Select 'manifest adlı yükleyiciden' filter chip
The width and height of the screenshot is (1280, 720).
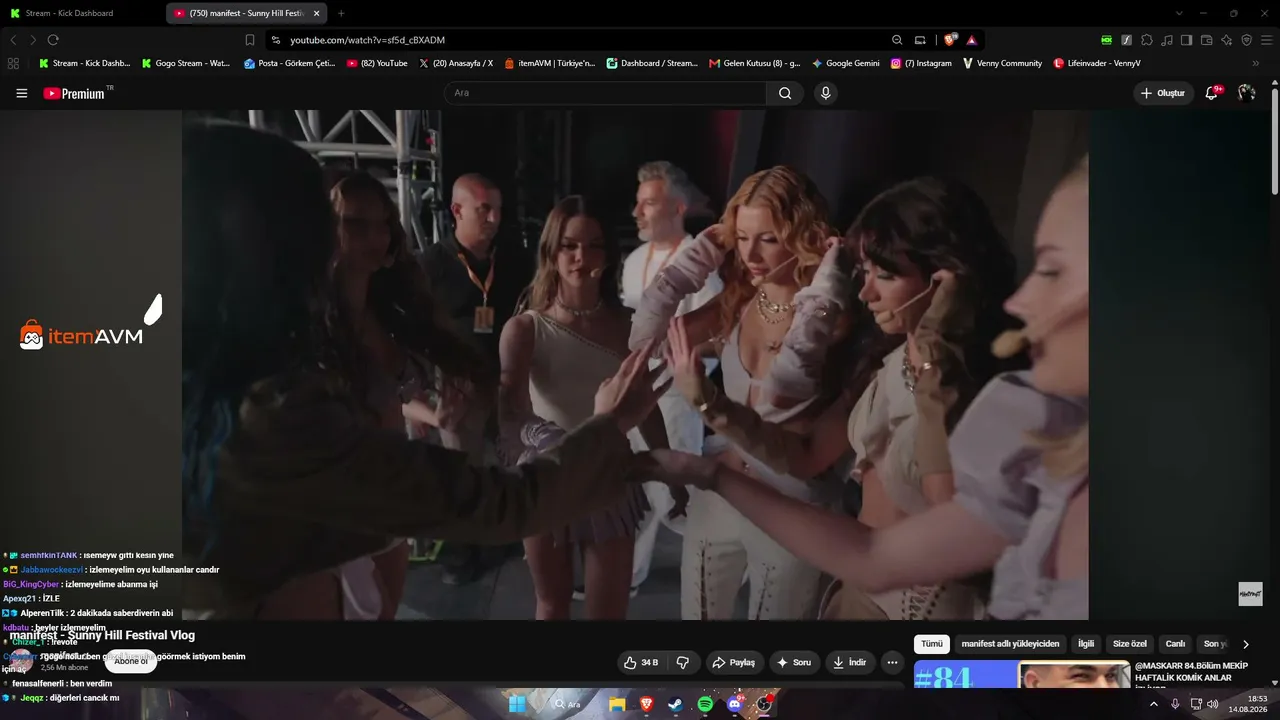(1010, 644)
